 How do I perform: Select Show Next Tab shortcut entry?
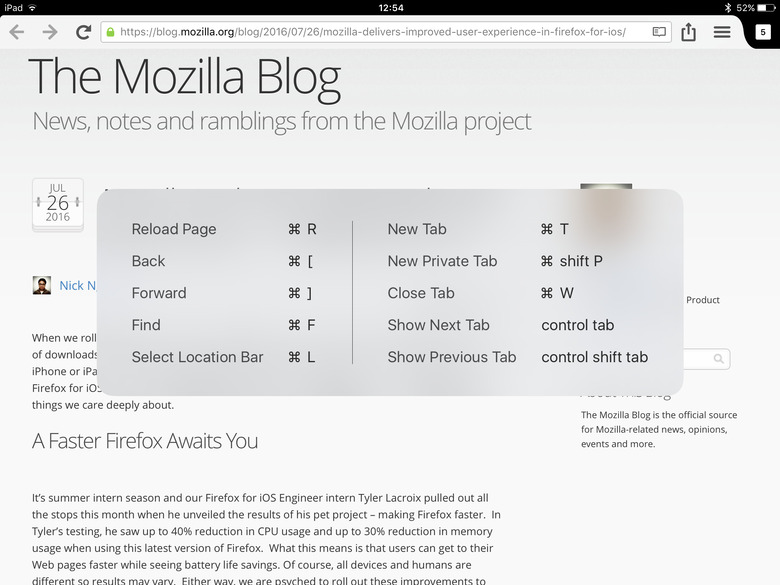tap(500, 325)
